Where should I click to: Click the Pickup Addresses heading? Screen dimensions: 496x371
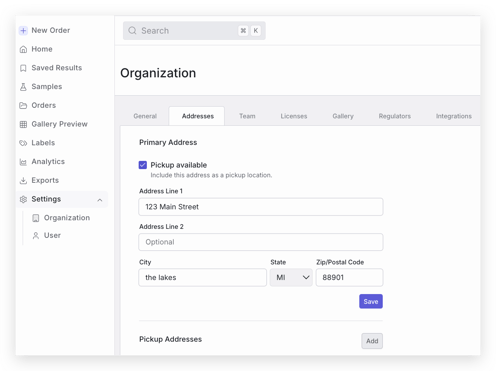tap(170, 339)
